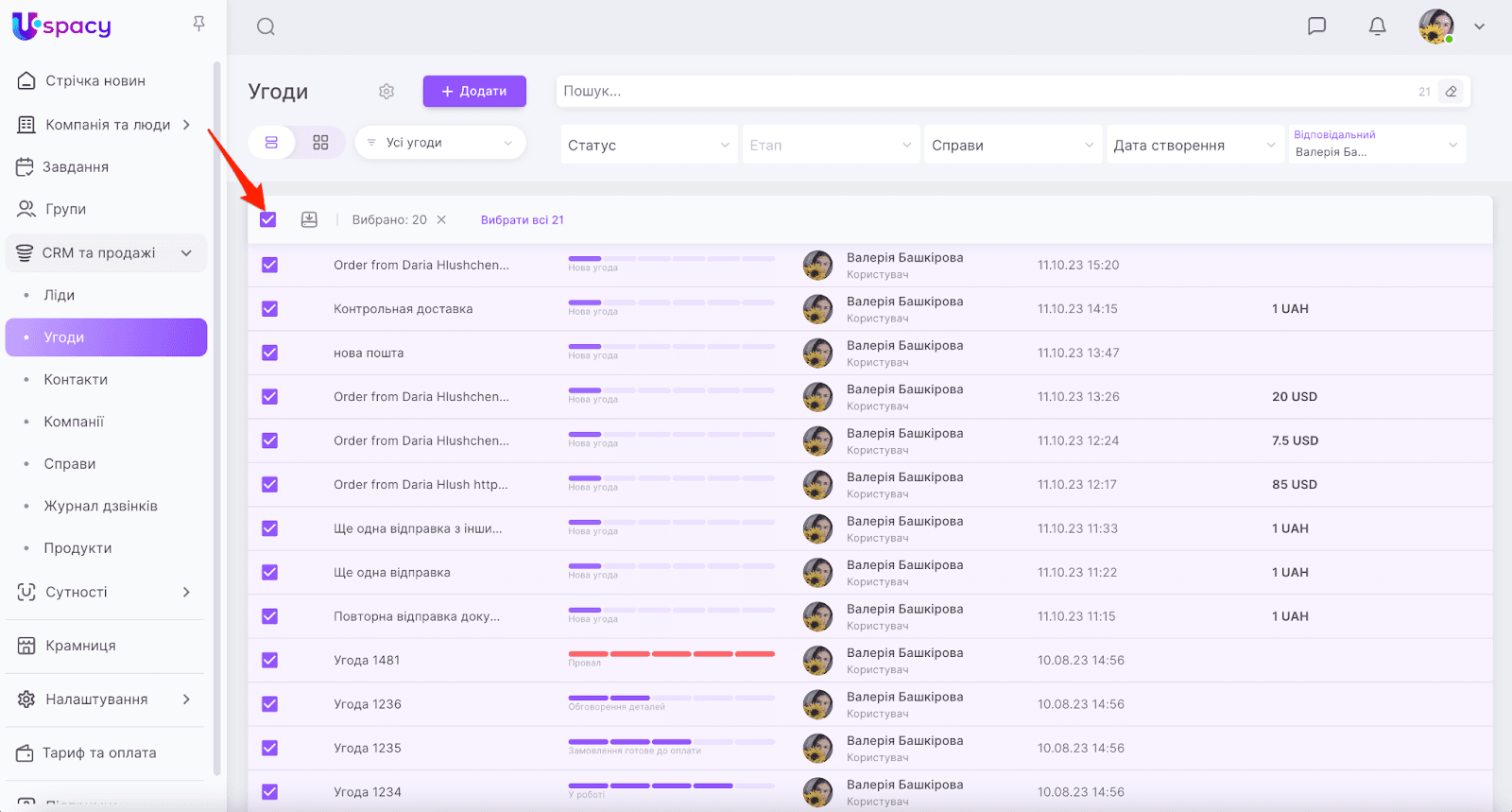Click the Угода 1481 stage progress bar
The image size is (1512, 812).
pos(671,653)
